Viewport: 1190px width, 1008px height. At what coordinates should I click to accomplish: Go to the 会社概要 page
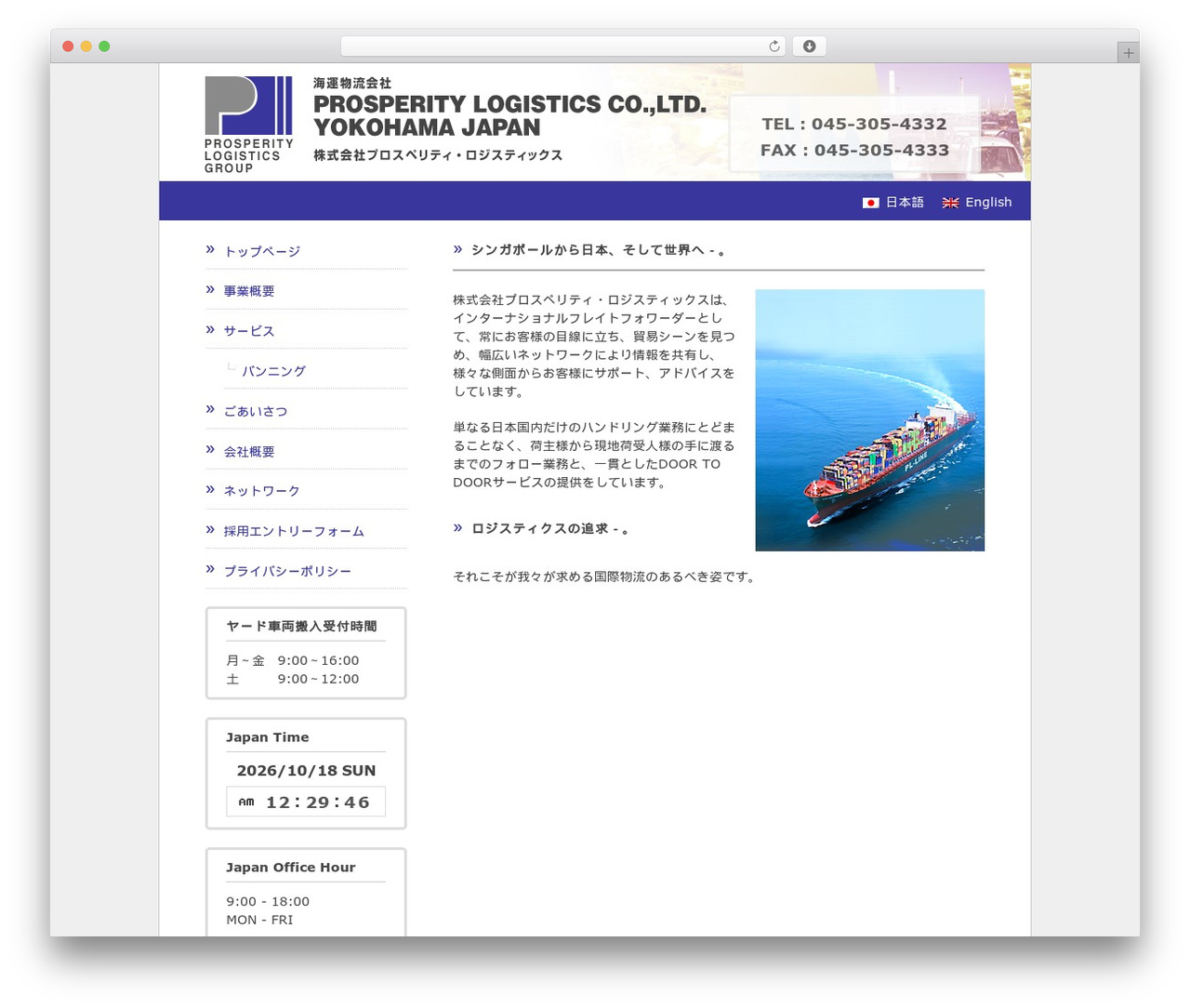point(249,452)
